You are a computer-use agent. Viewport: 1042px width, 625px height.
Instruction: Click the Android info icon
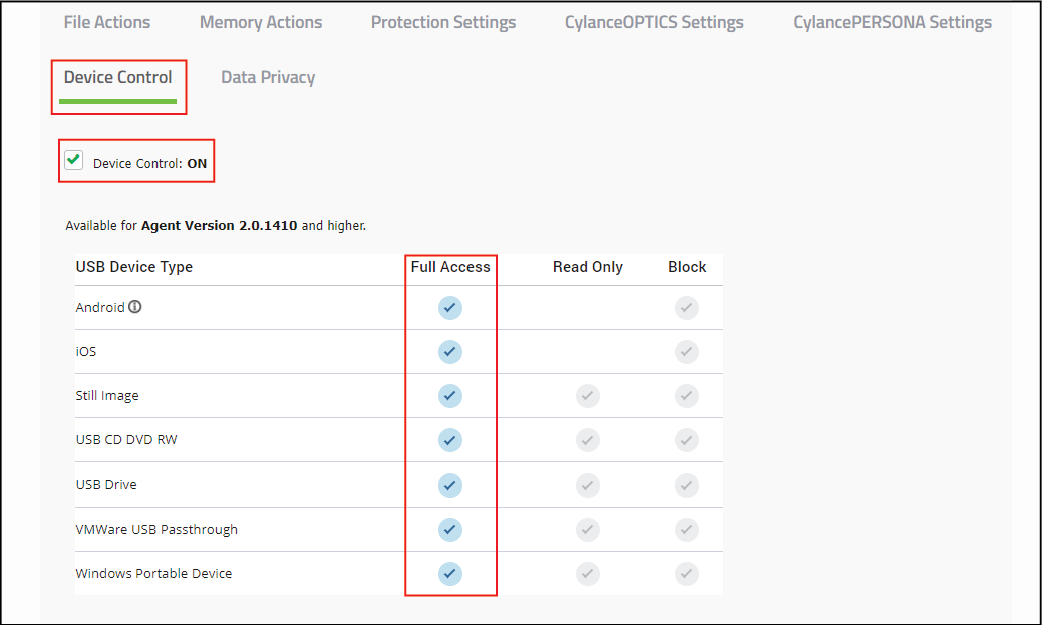pos(135,307)
